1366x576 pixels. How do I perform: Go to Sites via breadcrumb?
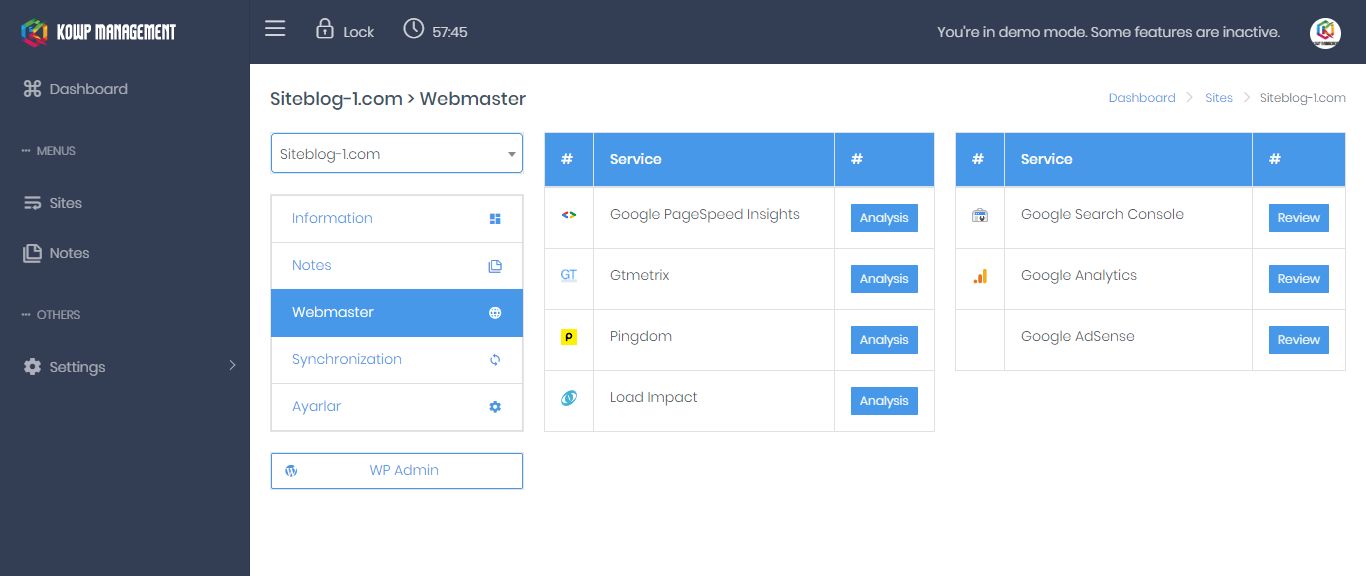coord(1219,98)
